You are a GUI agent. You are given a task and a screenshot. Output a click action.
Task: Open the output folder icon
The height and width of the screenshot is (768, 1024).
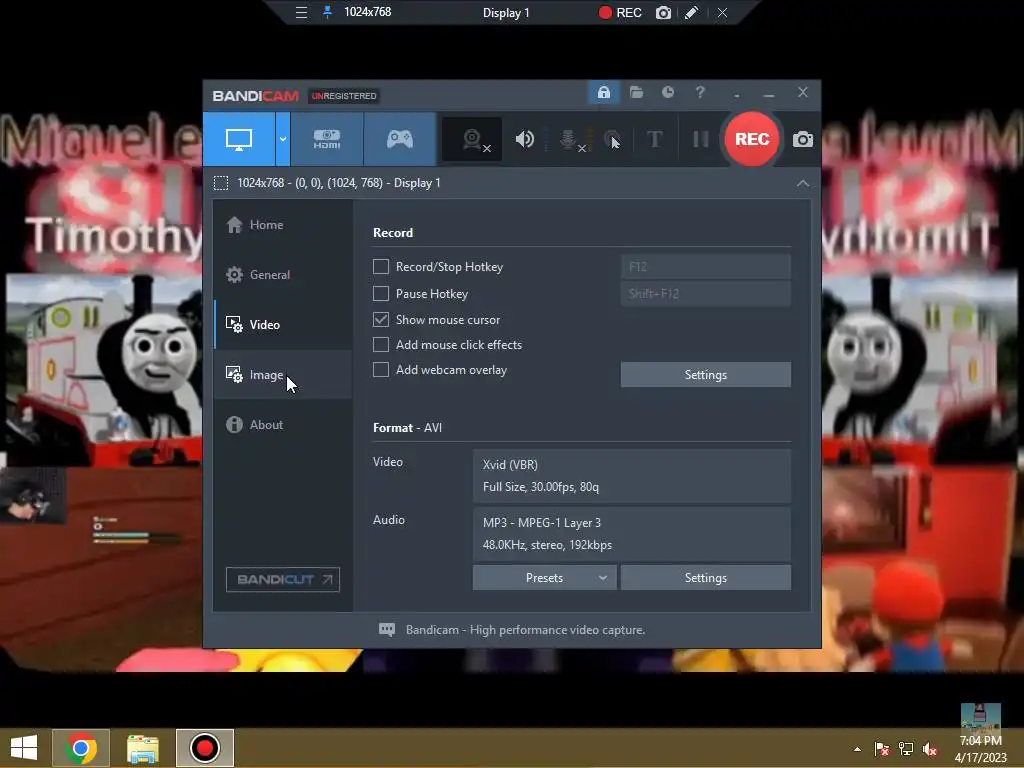pos(636,93)
